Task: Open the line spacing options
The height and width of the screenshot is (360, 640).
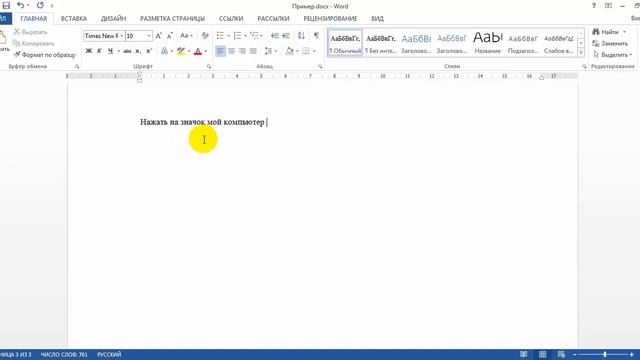Action: (x=268, y=51)
